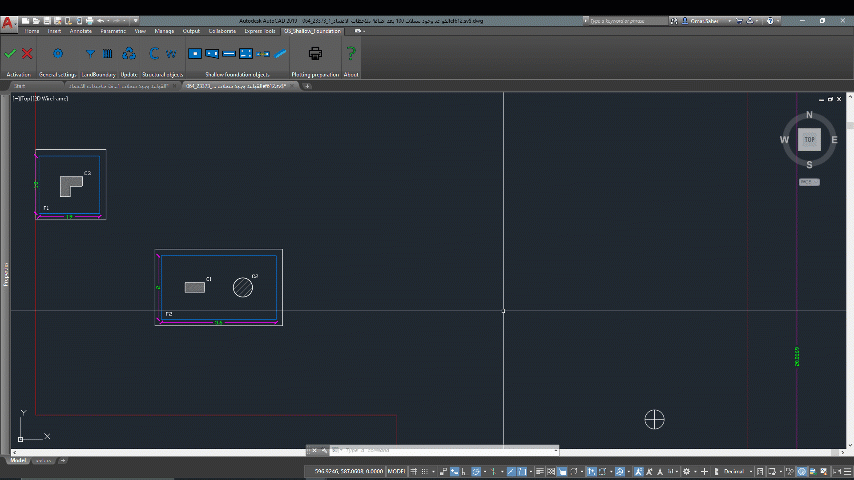Open status bar customization menu icon
854x480 pixels.
(847, 471)
